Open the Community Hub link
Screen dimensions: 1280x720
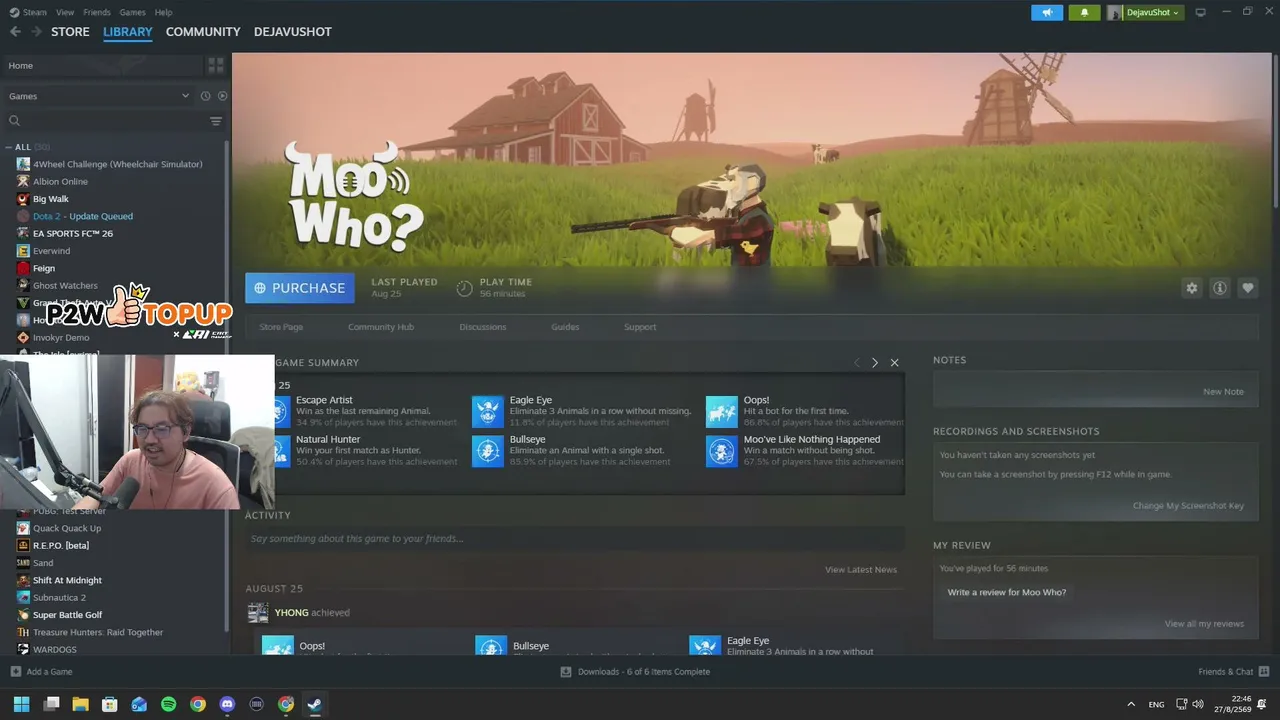[x=381, y=327]
